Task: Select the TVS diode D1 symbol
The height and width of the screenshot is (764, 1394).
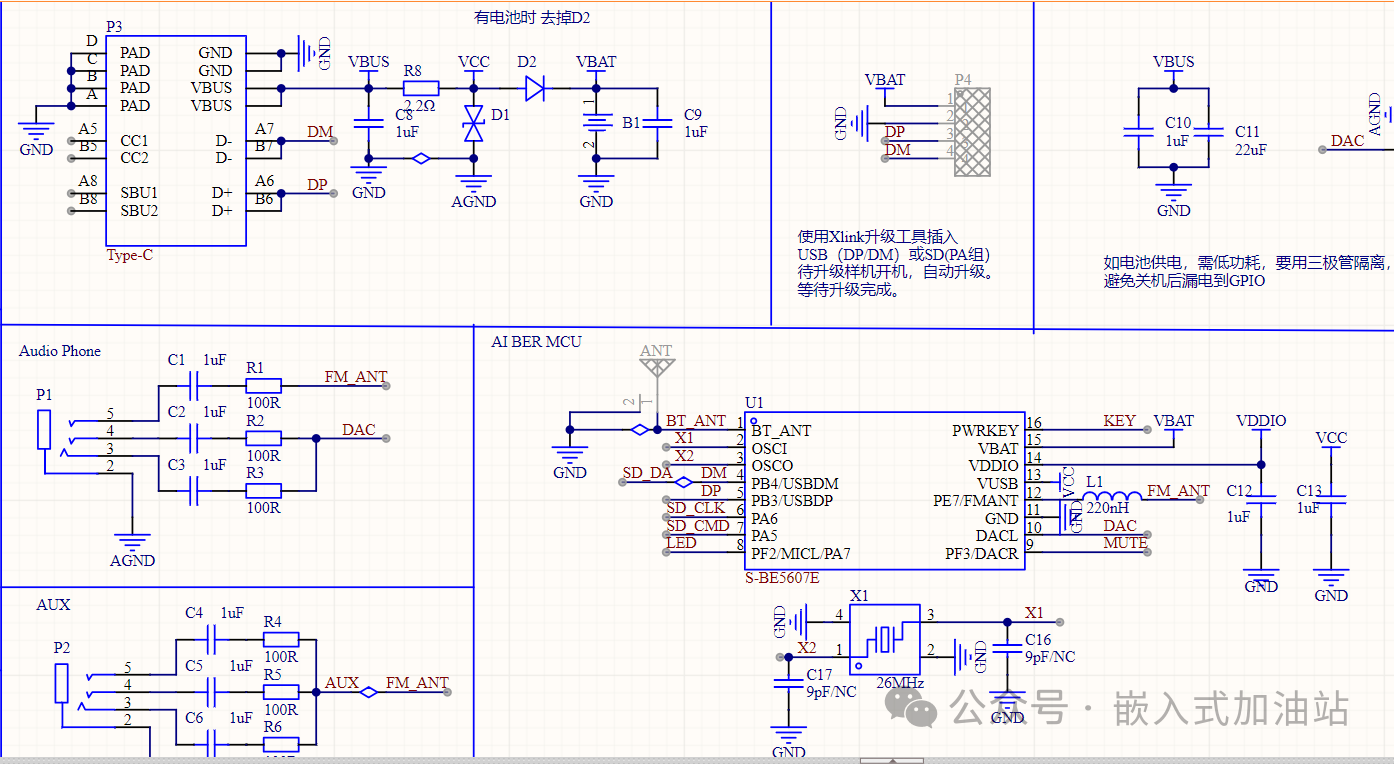Action: click(x=473, y=123)
